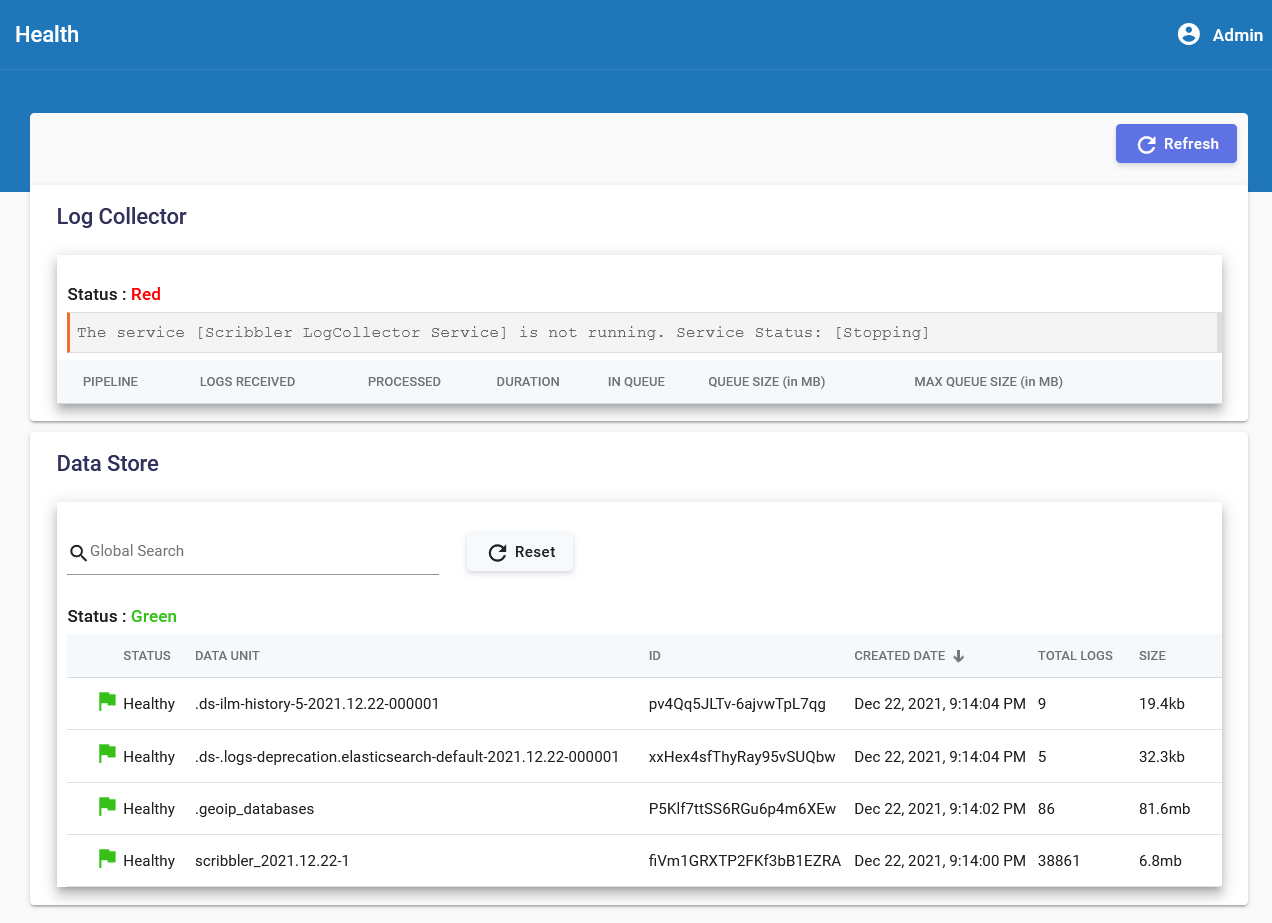The width and height of the screenshot is (1272, 923).
Task: Click the green flag for .geoip_databases row
Action: [x=107, y=806]
